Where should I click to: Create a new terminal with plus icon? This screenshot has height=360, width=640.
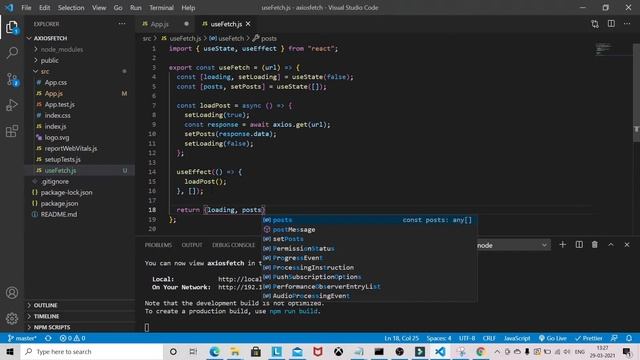click(x=562, y=244)
